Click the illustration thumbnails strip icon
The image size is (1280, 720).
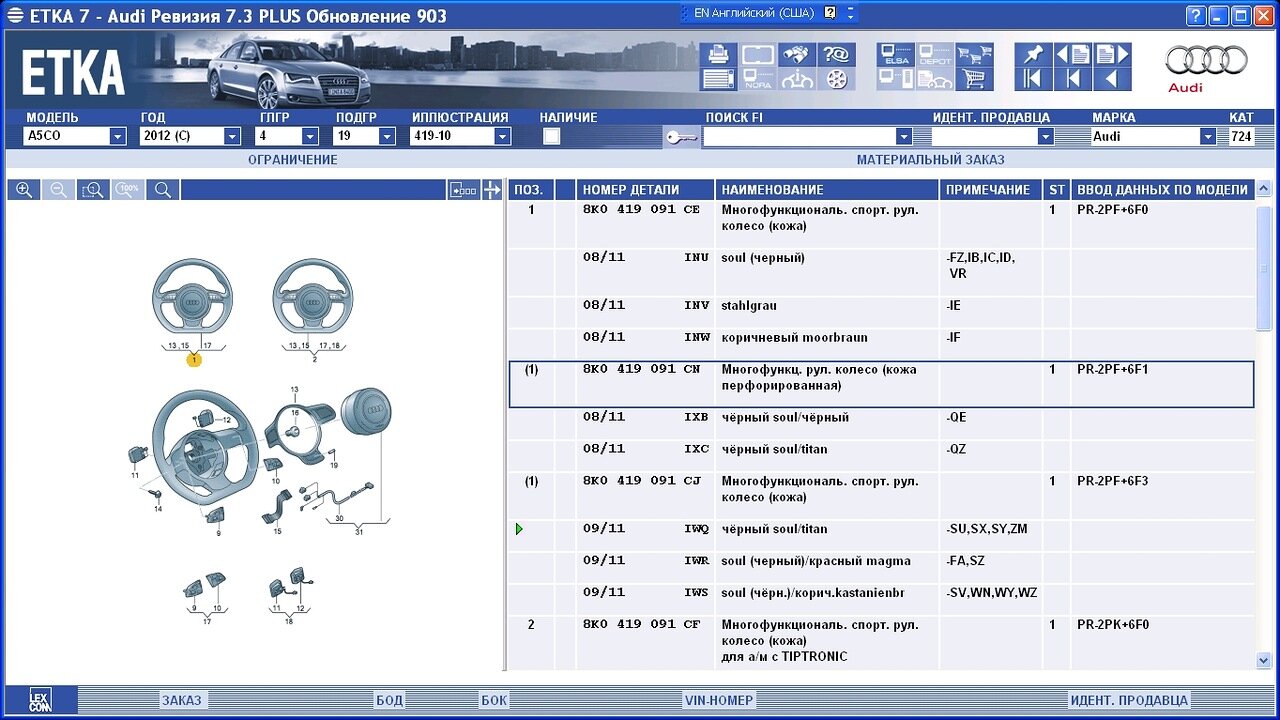tap(463, 190)
